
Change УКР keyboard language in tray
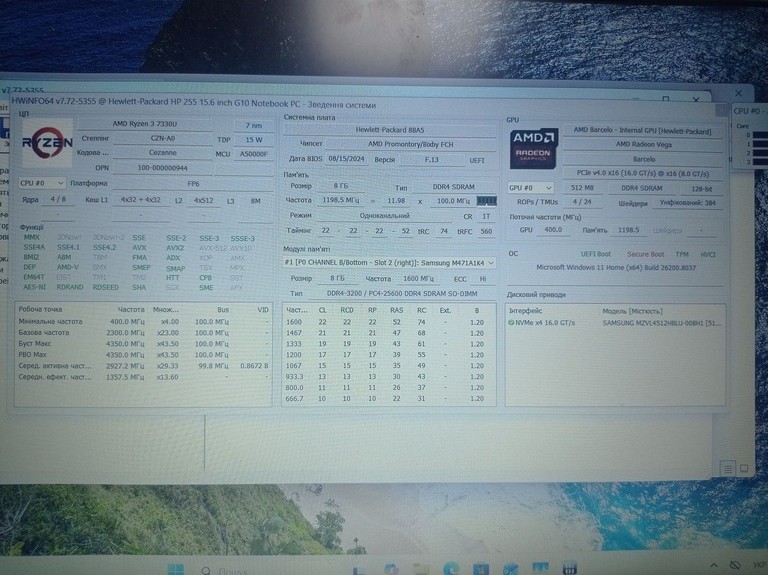coord(760,566)
